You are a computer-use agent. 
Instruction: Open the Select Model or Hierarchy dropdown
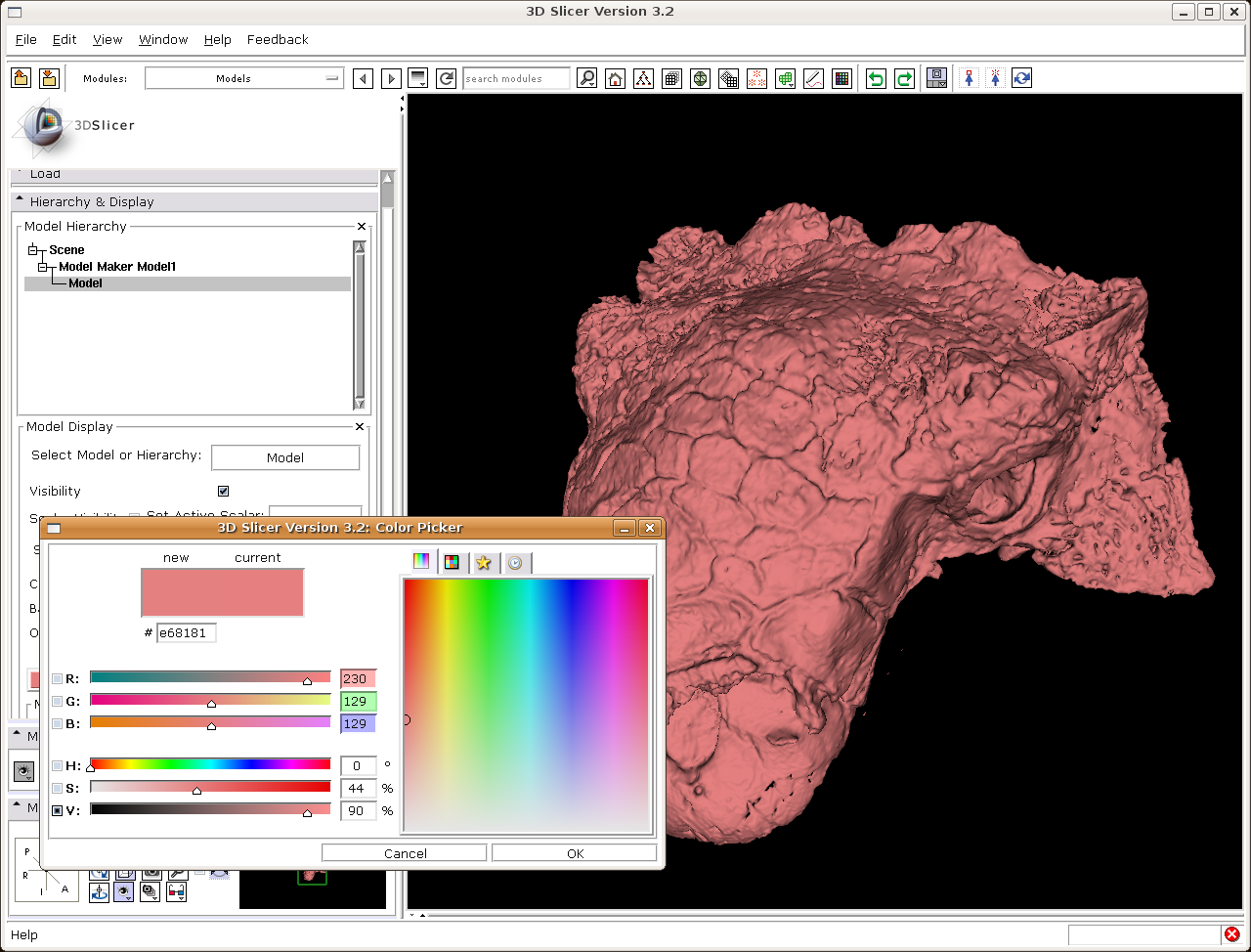coord(285,457)
